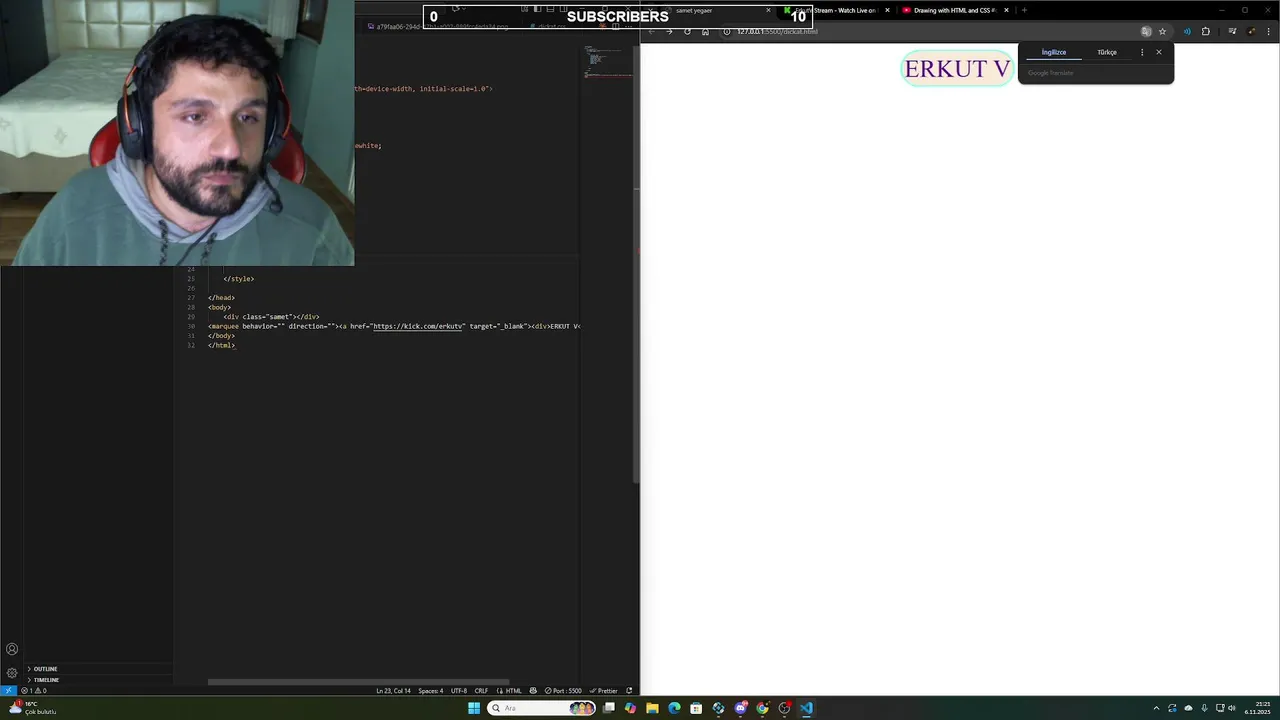The image size is (1280, 720).
Task: Close the Drawing with HTML and CSS tab
Action: (x=1007, y=10)
